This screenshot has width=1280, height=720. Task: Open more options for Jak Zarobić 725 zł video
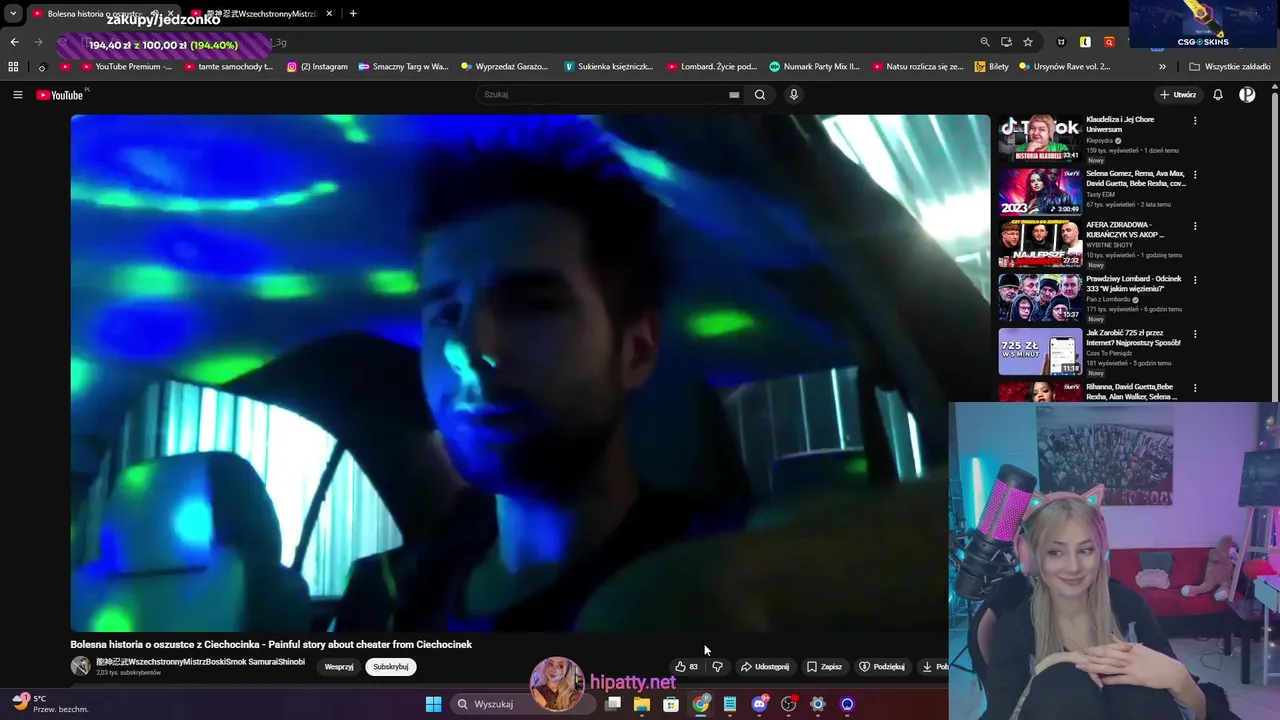tap(1195, 335)
